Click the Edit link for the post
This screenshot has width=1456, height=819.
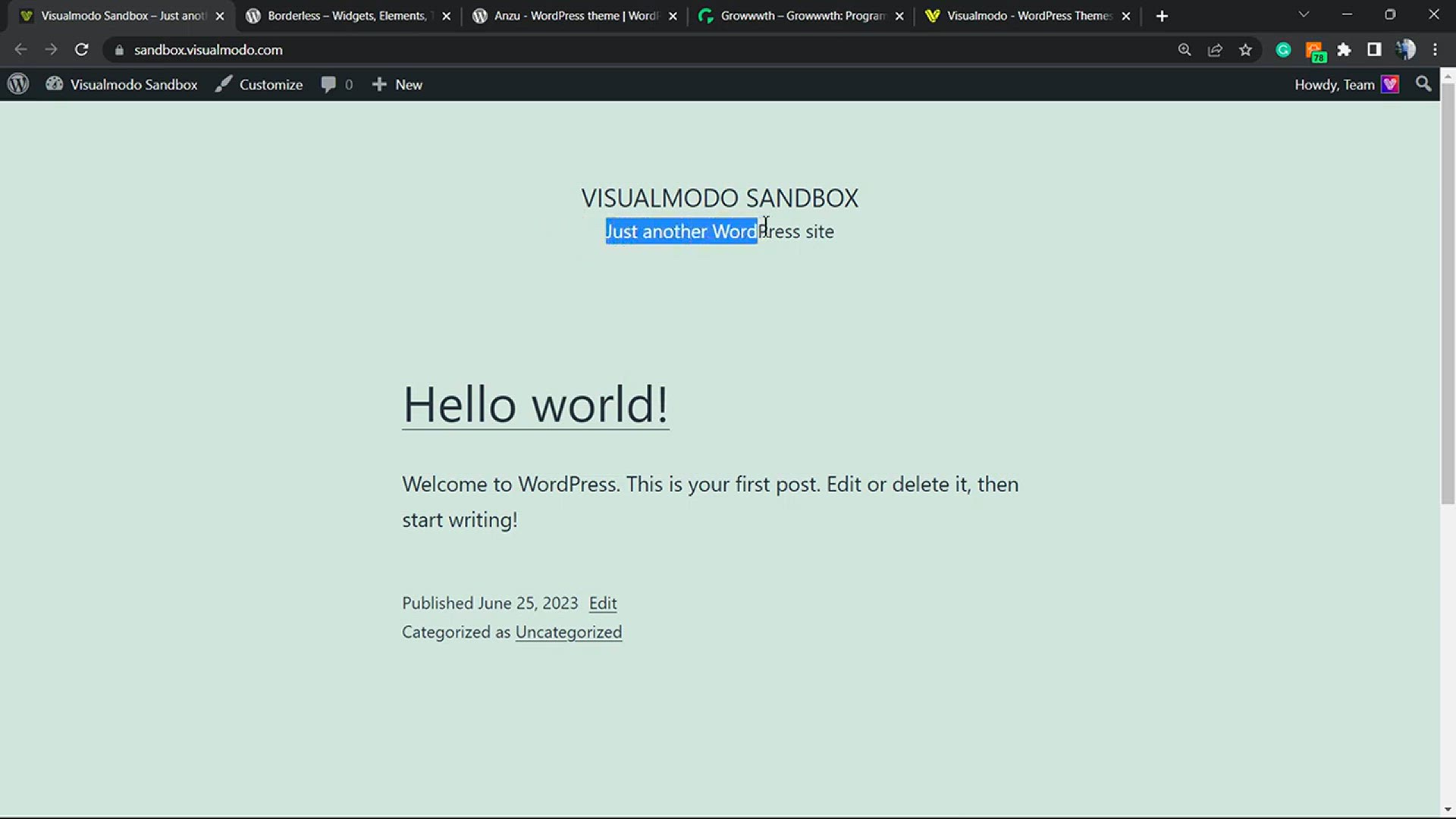coord(603,603)
